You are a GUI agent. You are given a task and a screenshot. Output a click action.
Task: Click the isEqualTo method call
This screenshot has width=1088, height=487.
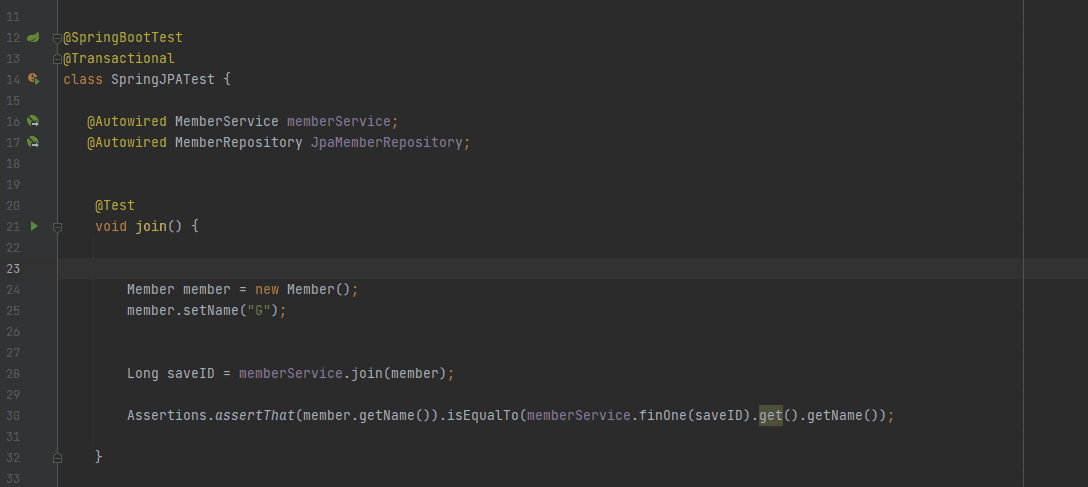(482, 416)
